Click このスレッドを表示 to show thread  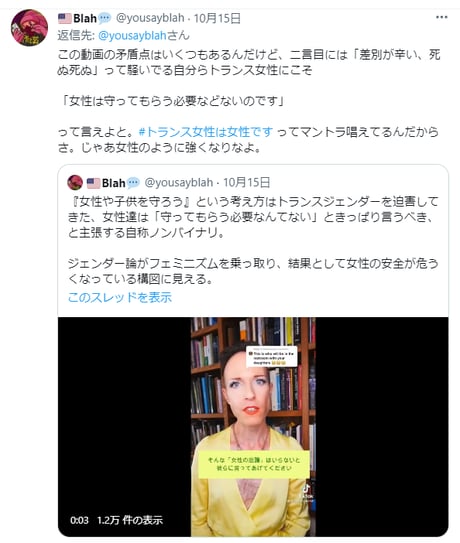point(120,297)
